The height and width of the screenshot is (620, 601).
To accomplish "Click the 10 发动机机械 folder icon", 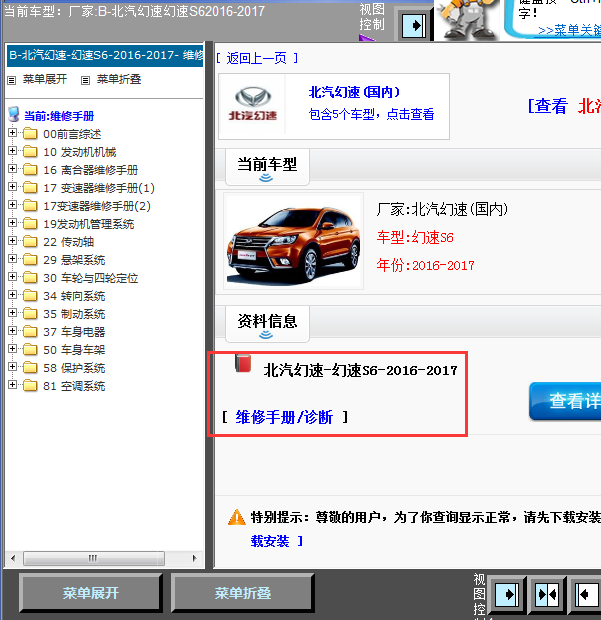I will (x=30, y=151).
